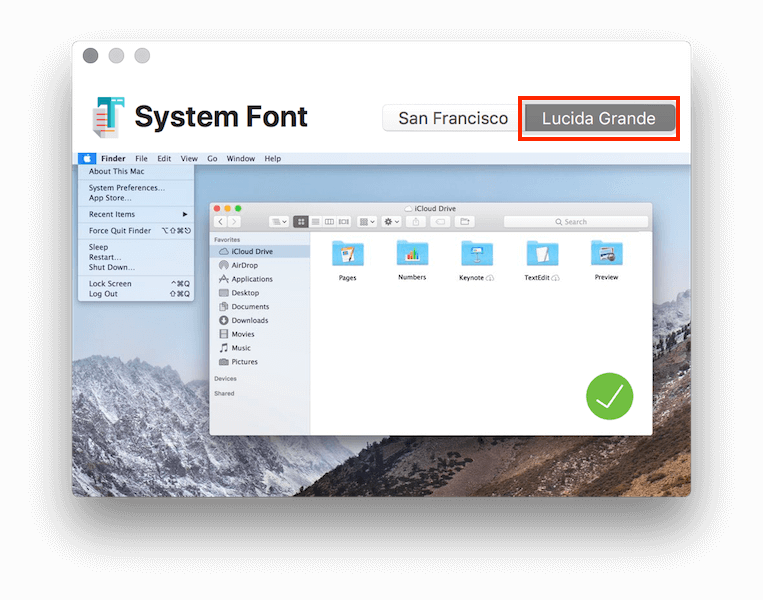This screenshot has height=600, width=763.
Task: Select Movies in the sidebar
Action: [260, 334]
